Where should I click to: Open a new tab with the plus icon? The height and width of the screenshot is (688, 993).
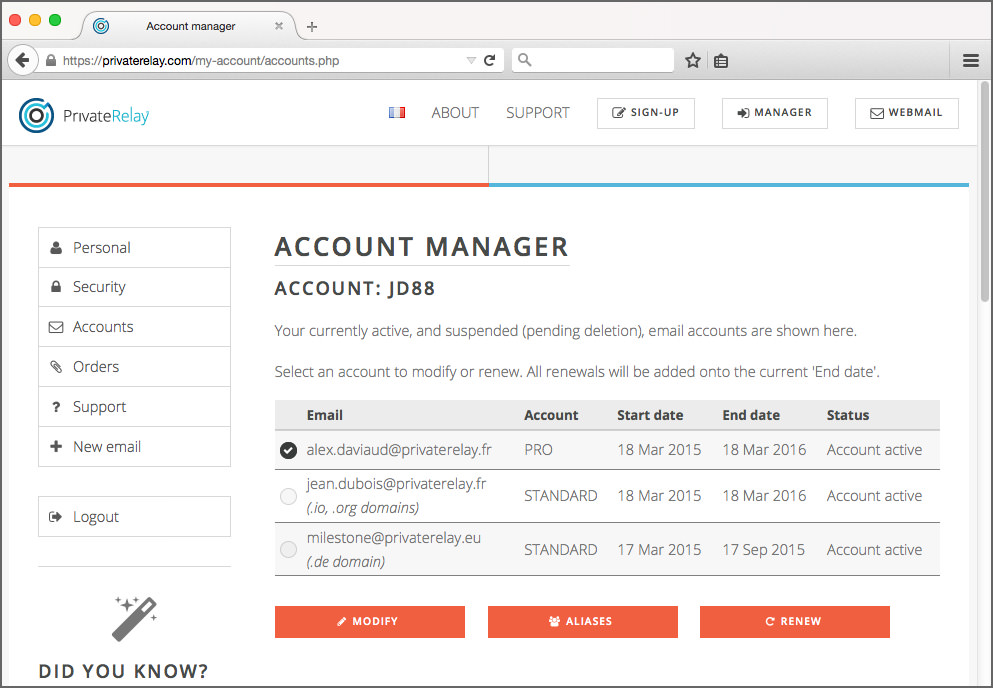312,27
